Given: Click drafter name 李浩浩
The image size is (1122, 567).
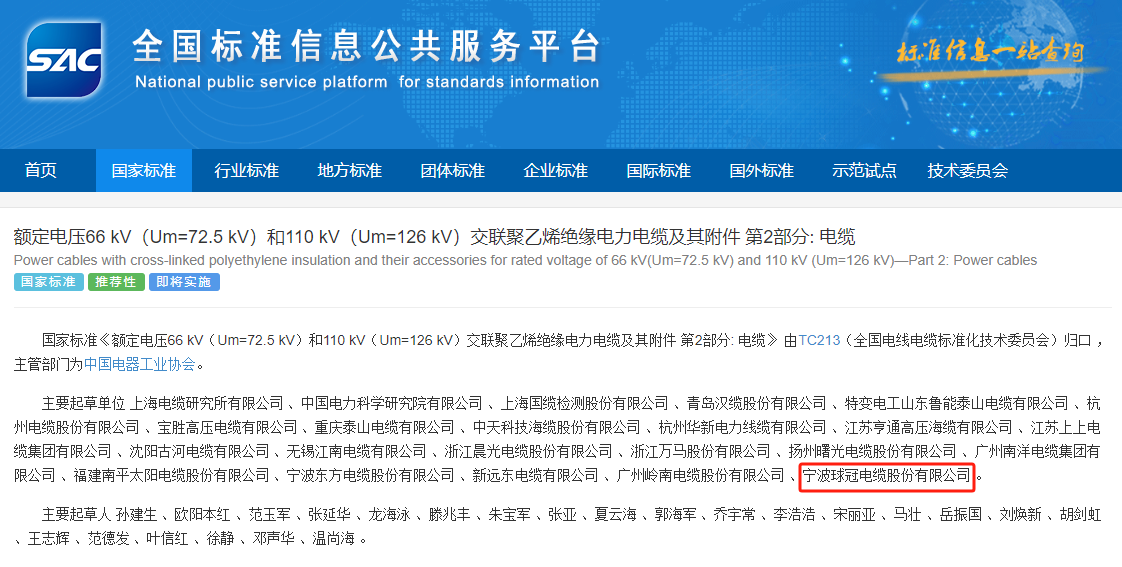Looking at the screenshot, I should point(795,514).
